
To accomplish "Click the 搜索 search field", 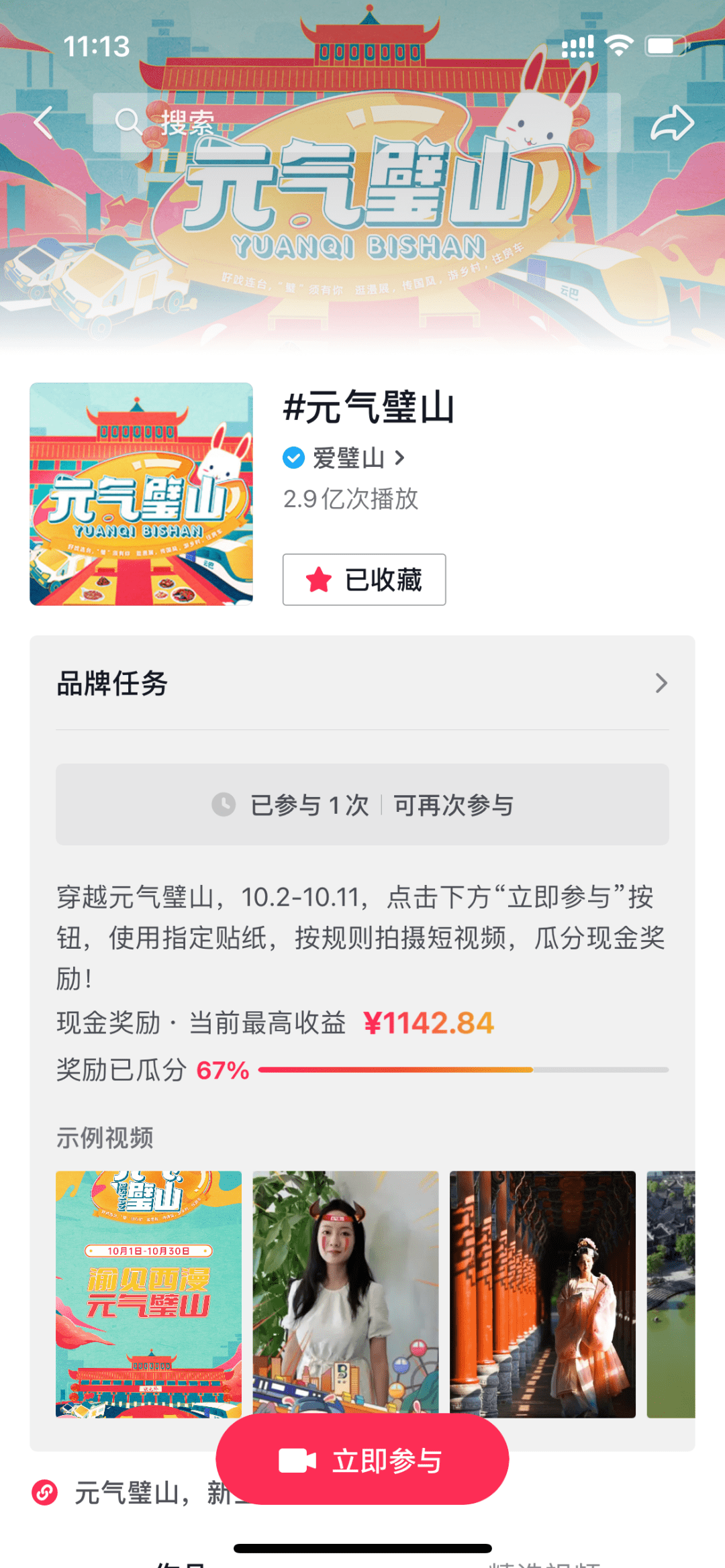I will (356, 122).
